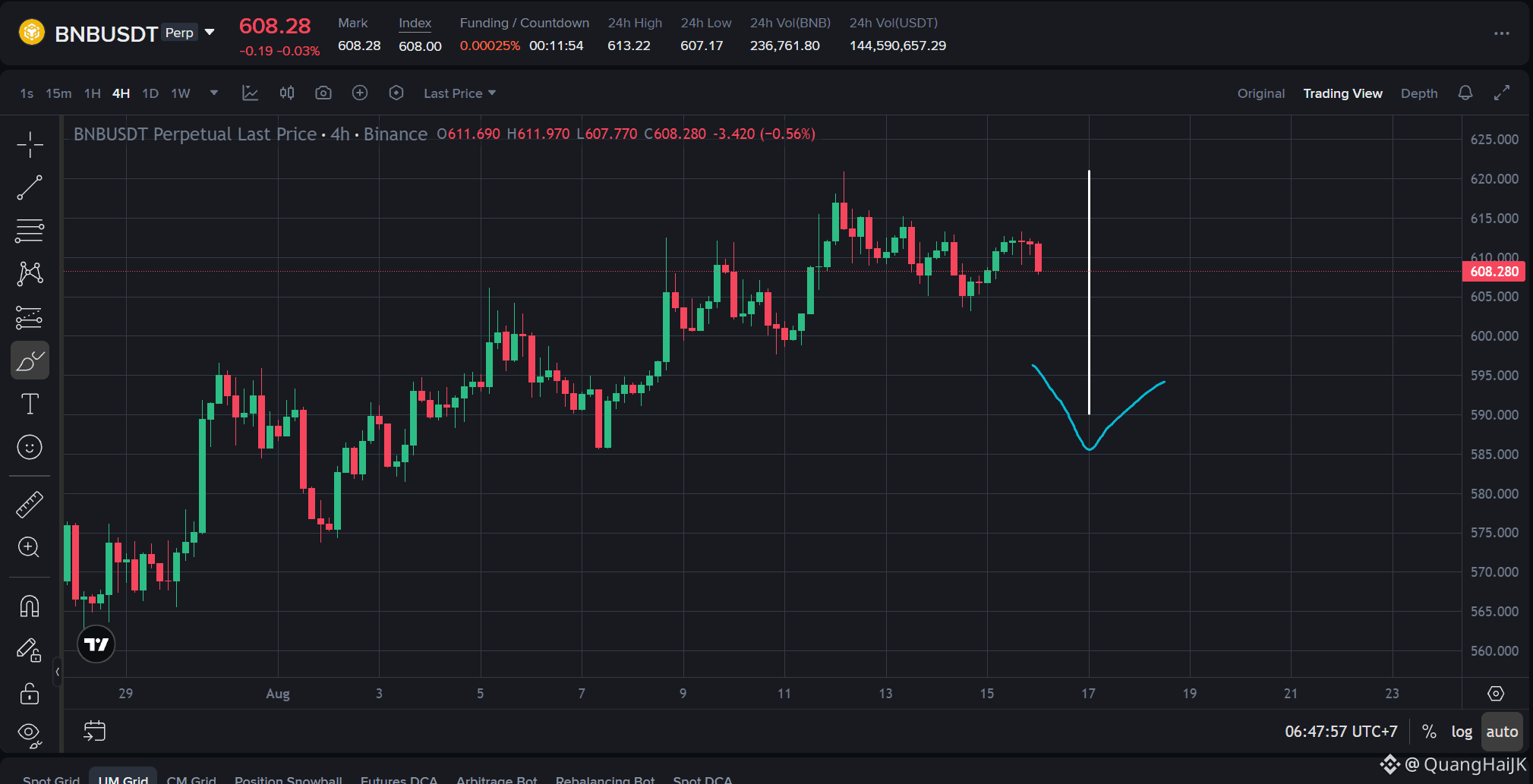Select the brush drawing tool
Image resolution: width=1533 pixels, height=784 pixels.
pyautogui.click(x=30, y=361)
